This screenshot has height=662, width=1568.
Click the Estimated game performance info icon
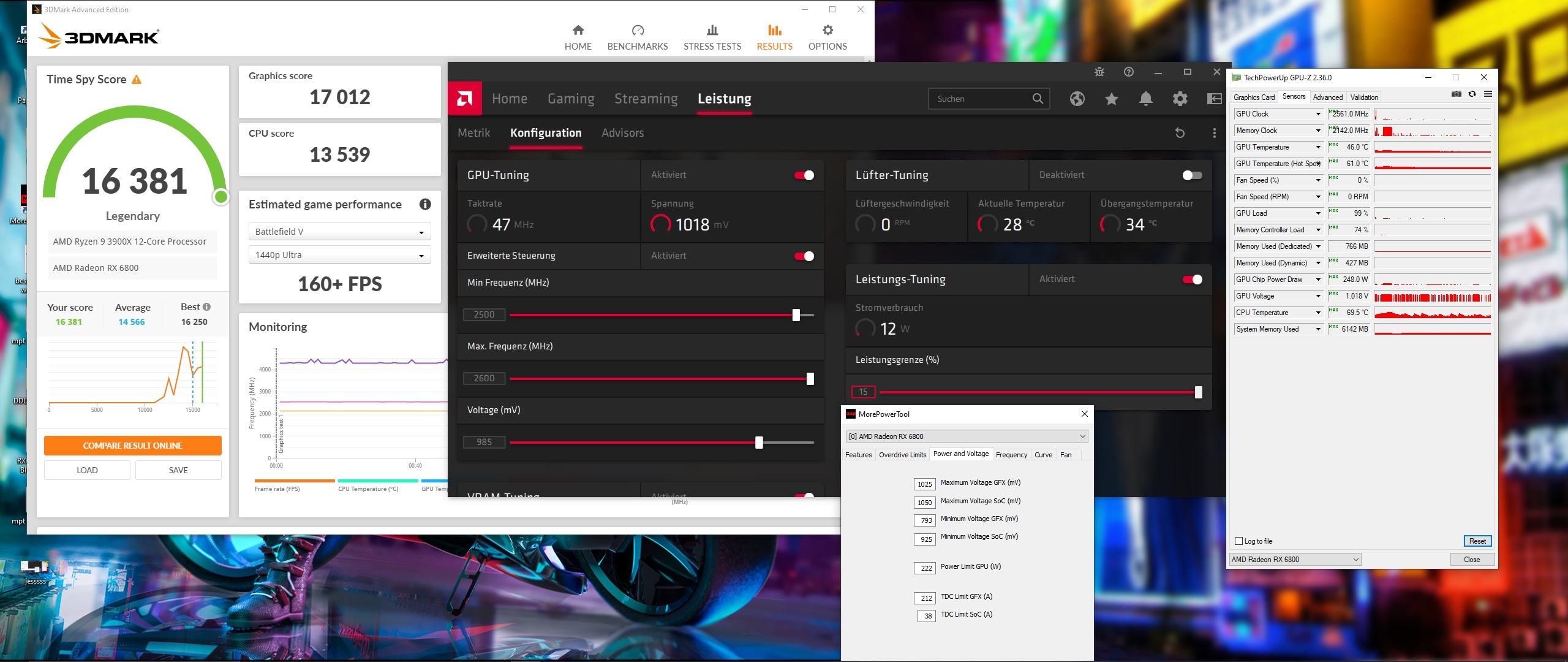tap(425, 205)
